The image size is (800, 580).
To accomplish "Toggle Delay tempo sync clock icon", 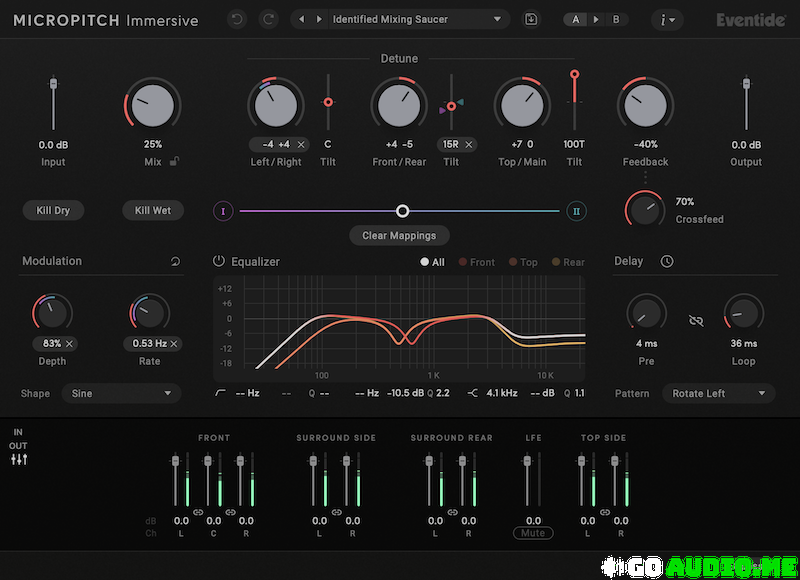I will 667,261.
